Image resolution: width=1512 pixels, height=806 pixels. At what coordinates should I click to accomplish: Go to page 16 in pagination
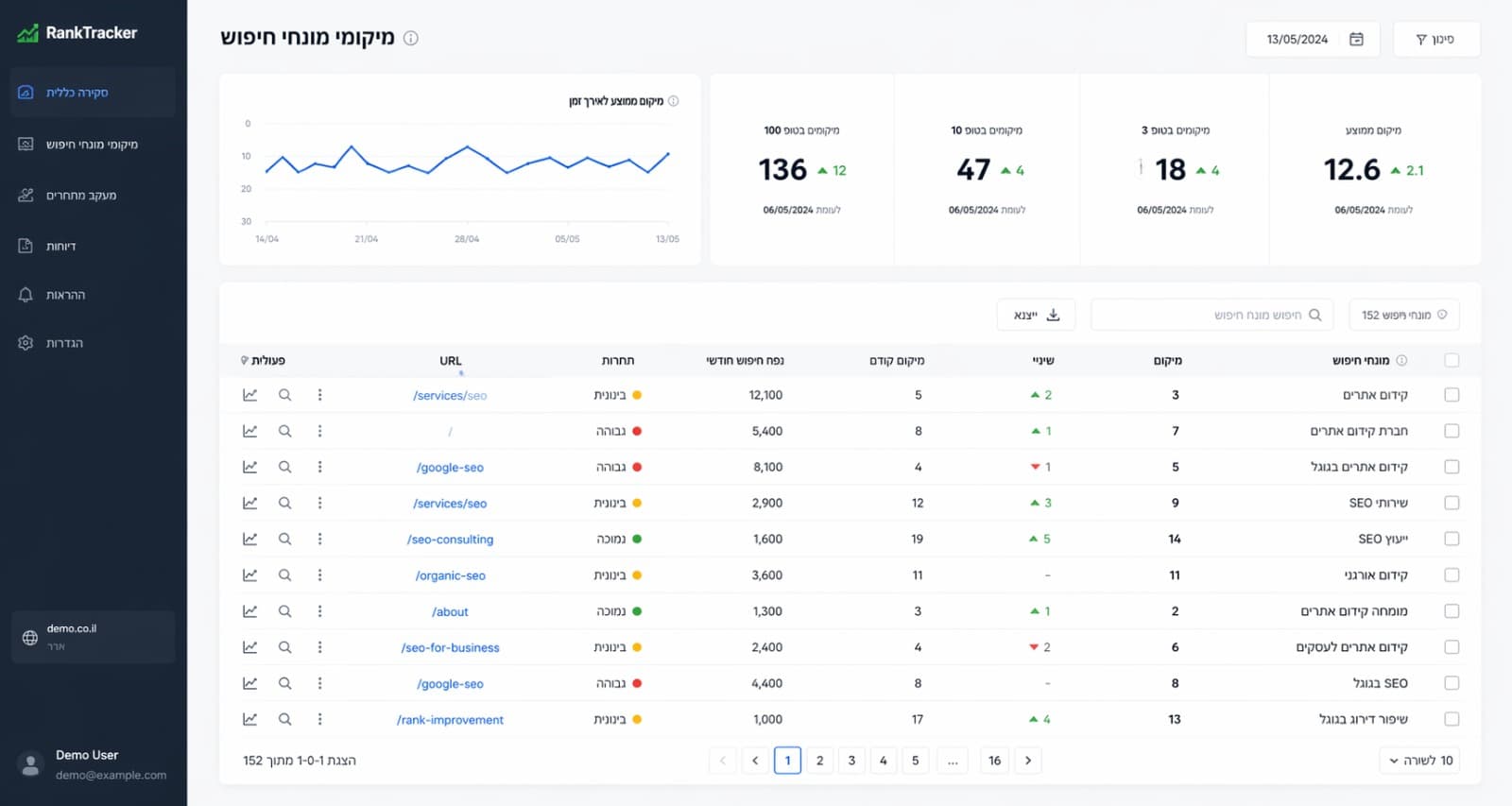coord(994,761)
